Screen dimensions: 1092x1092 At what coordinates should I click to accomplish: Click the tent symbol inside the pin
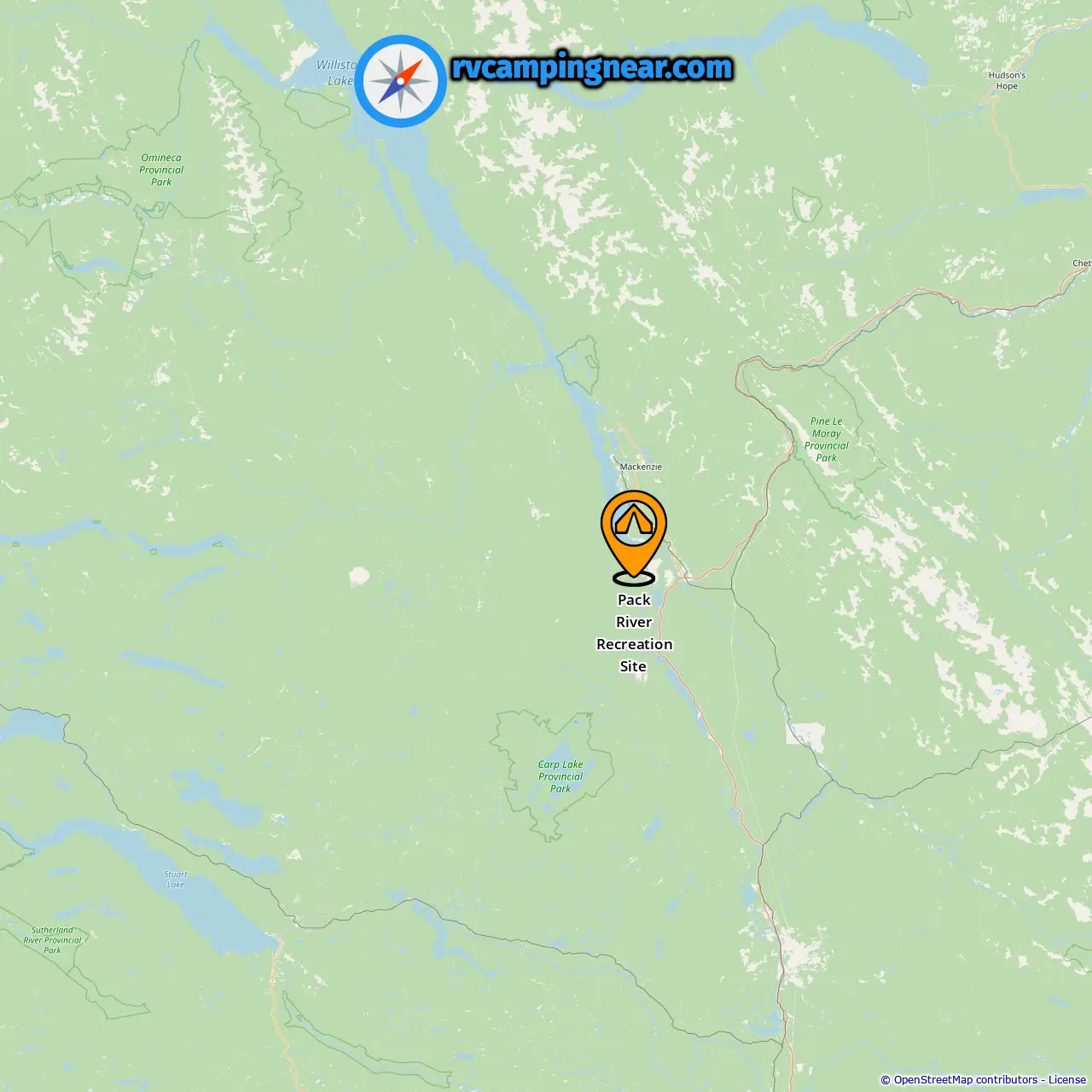[634, 520]
